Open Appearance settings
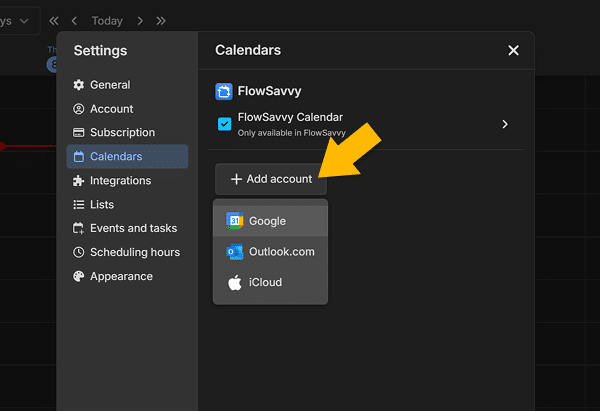The width and height of the screenshot is (600, 412). (x=127, y=276)
